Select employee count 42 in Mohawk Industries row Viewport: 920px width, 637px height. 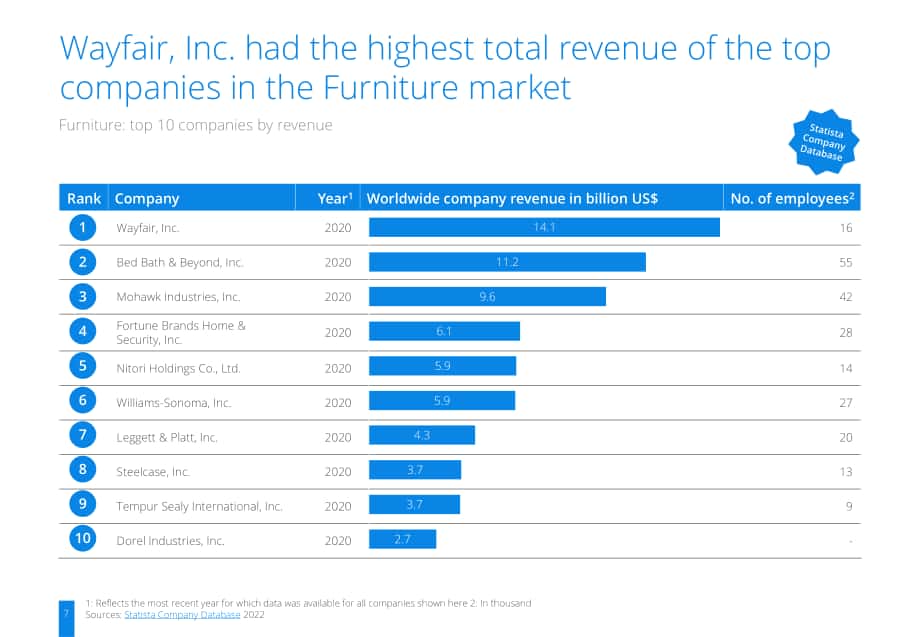click(x=845, y=297)
